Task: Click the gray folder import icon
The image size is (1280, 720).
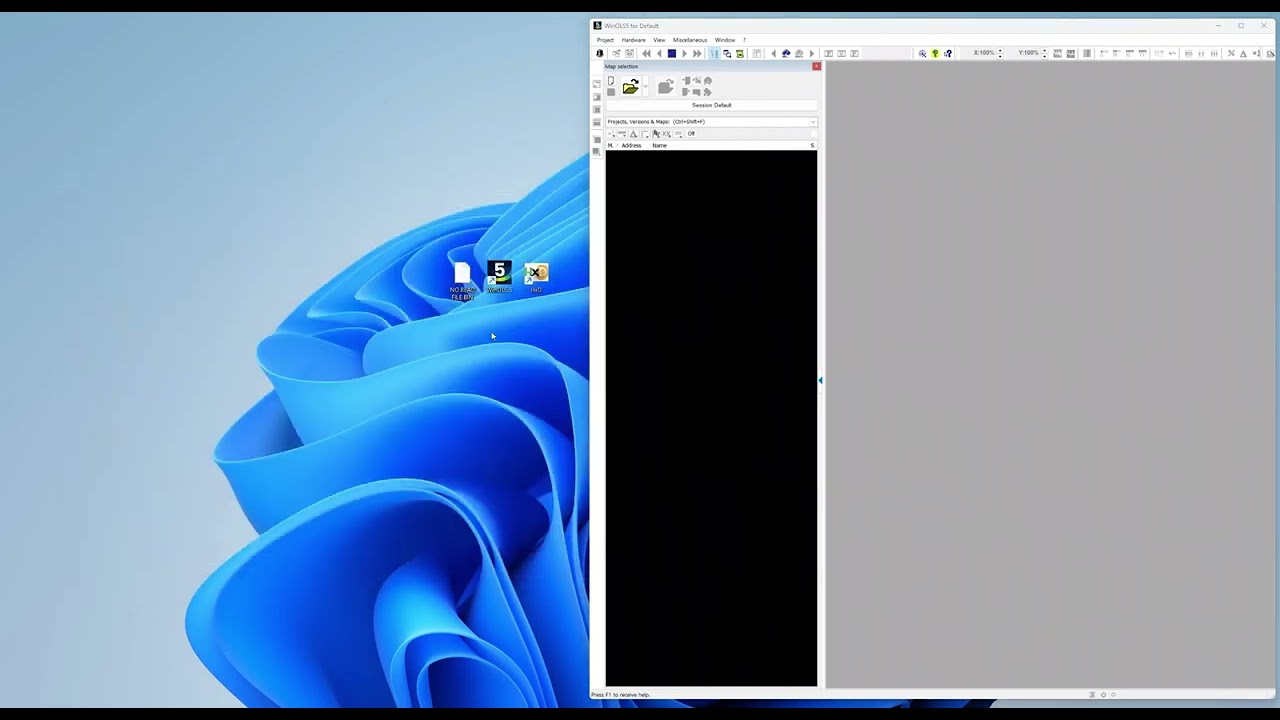Action: pyautogui.click(x=666, y=87)
